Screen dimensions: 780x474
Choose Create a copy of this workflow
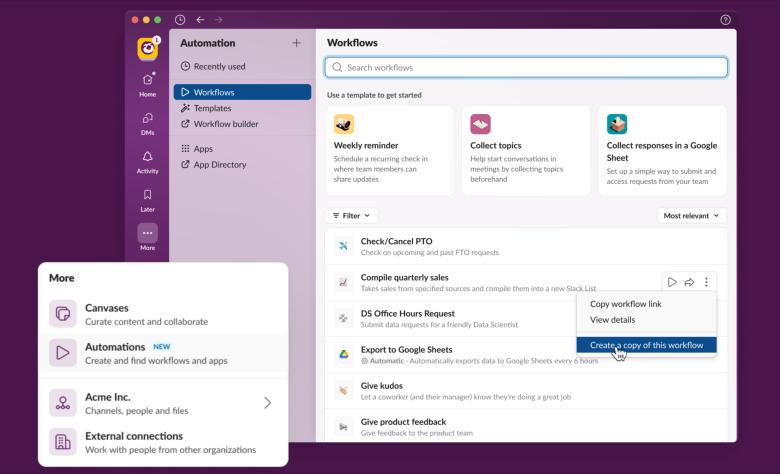click(646, 345)
